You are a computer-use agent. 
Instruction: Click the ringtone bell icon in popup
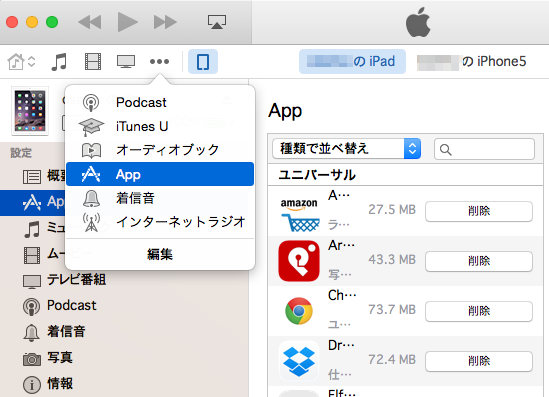click(91, 198)
